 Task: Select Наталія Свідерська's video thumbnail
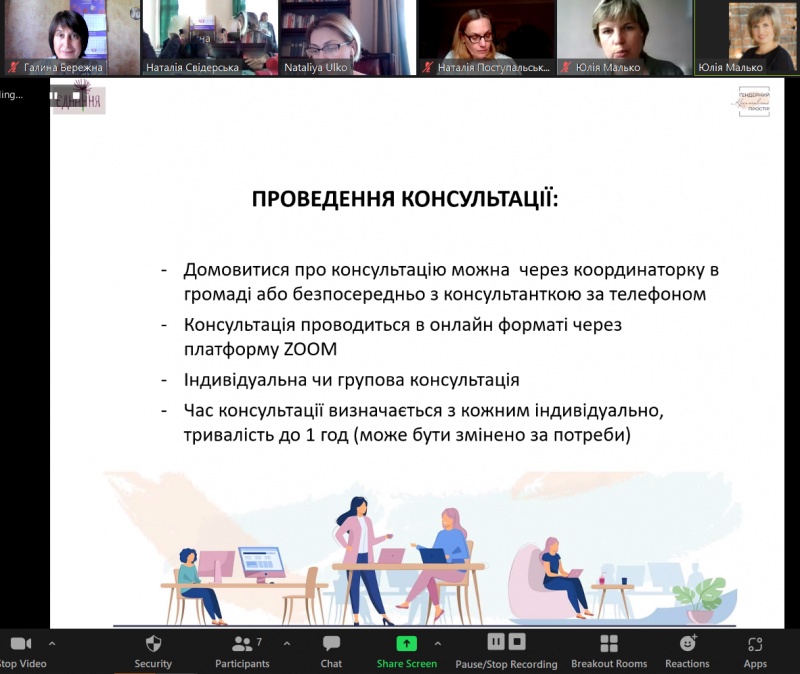pyautogui.click(x=208, y=37)
